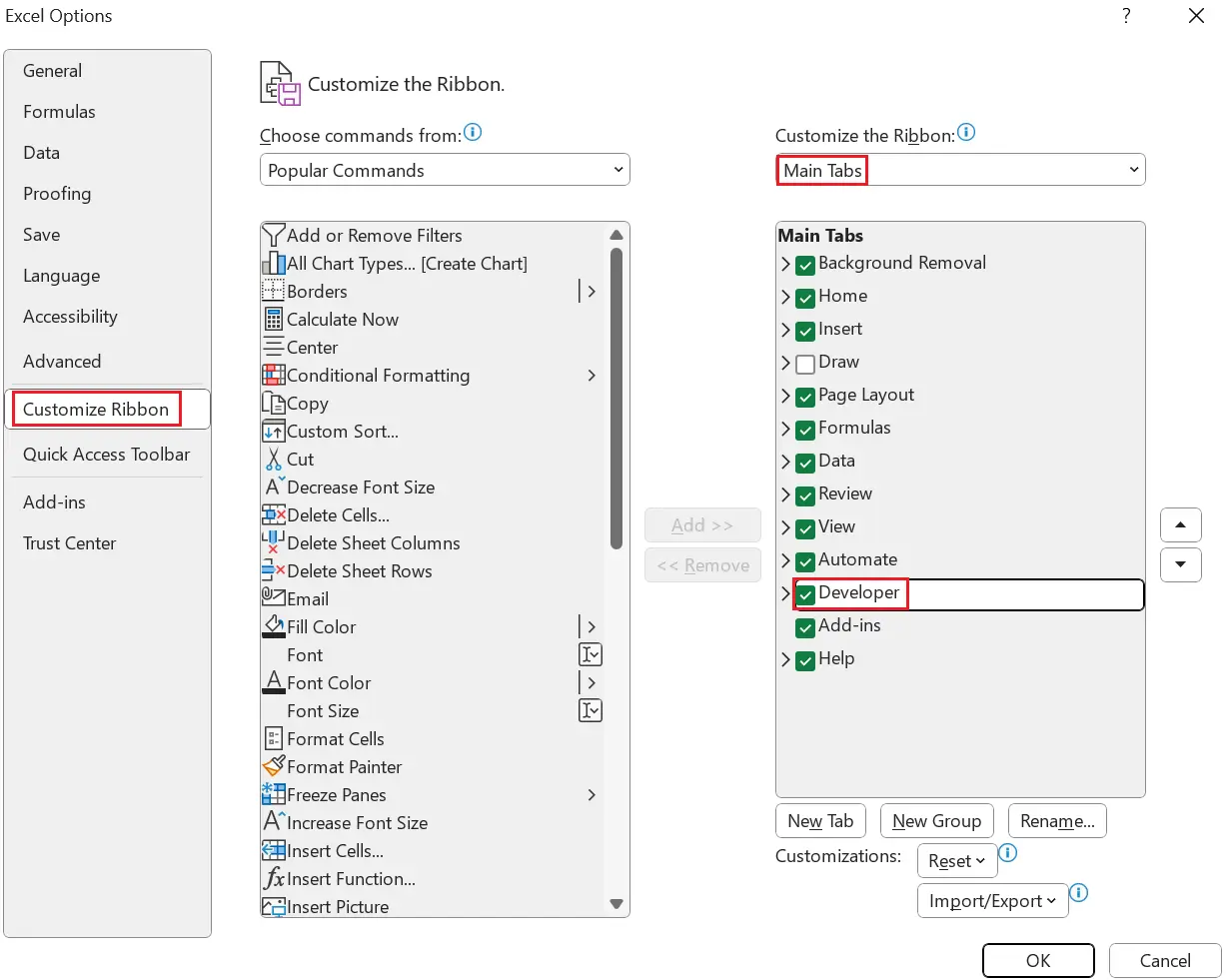
Task: Click info icon next to Reset button
Action: pyautogui.click(x=1008, y=853)
